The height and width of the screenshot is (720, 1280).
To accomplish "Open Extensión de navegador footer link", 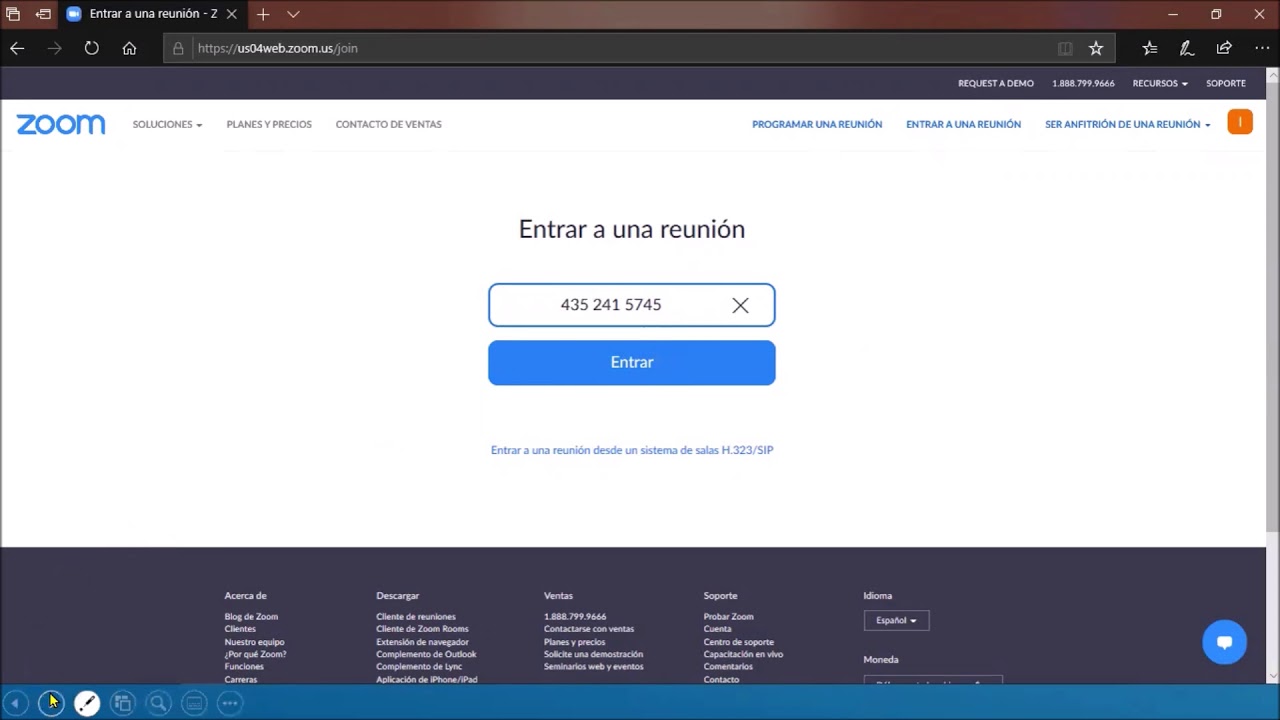I will (422, 642).
